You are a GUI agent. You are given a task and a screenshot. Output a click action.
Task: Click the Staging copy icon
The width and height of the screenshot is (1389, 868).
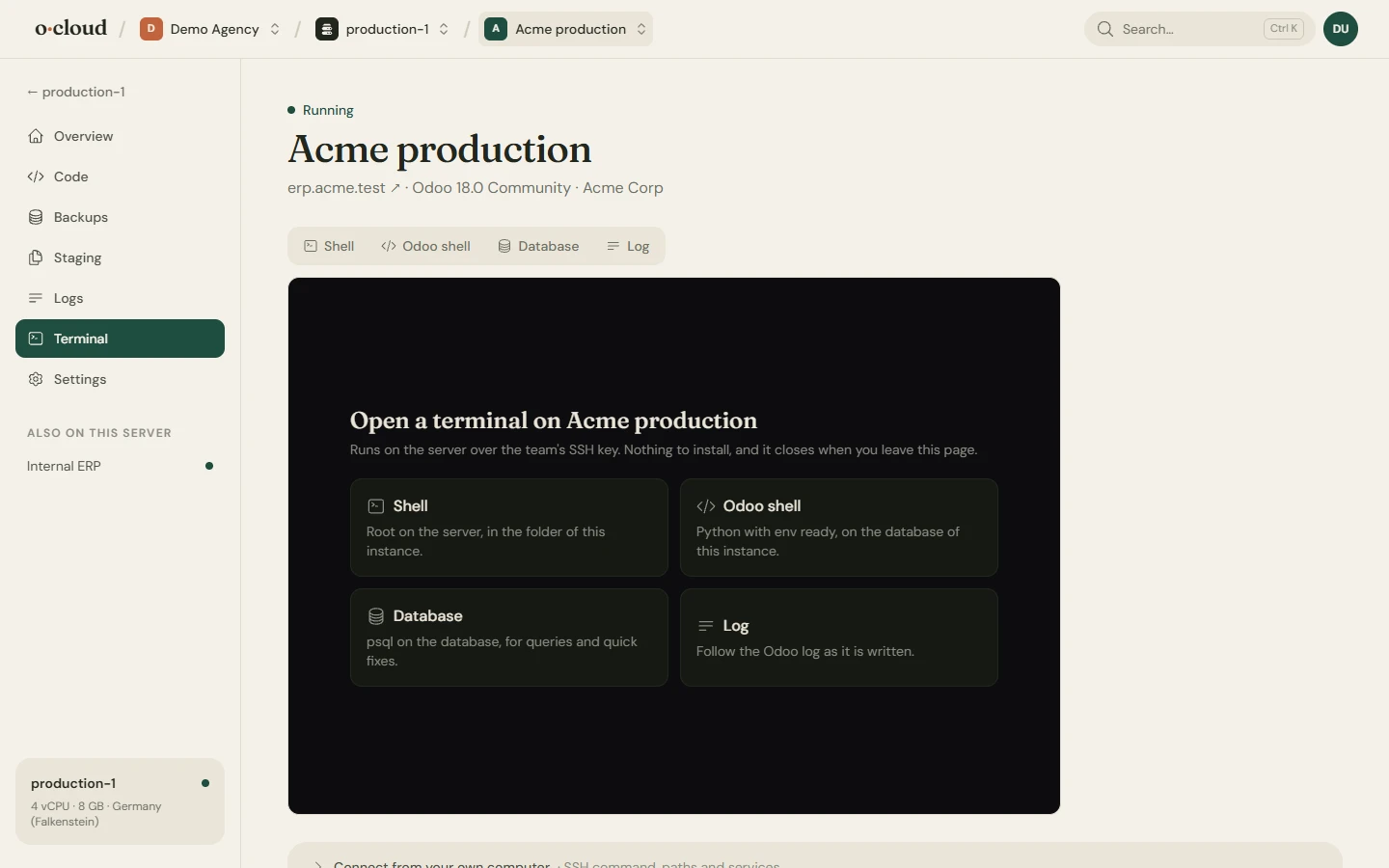36,258
